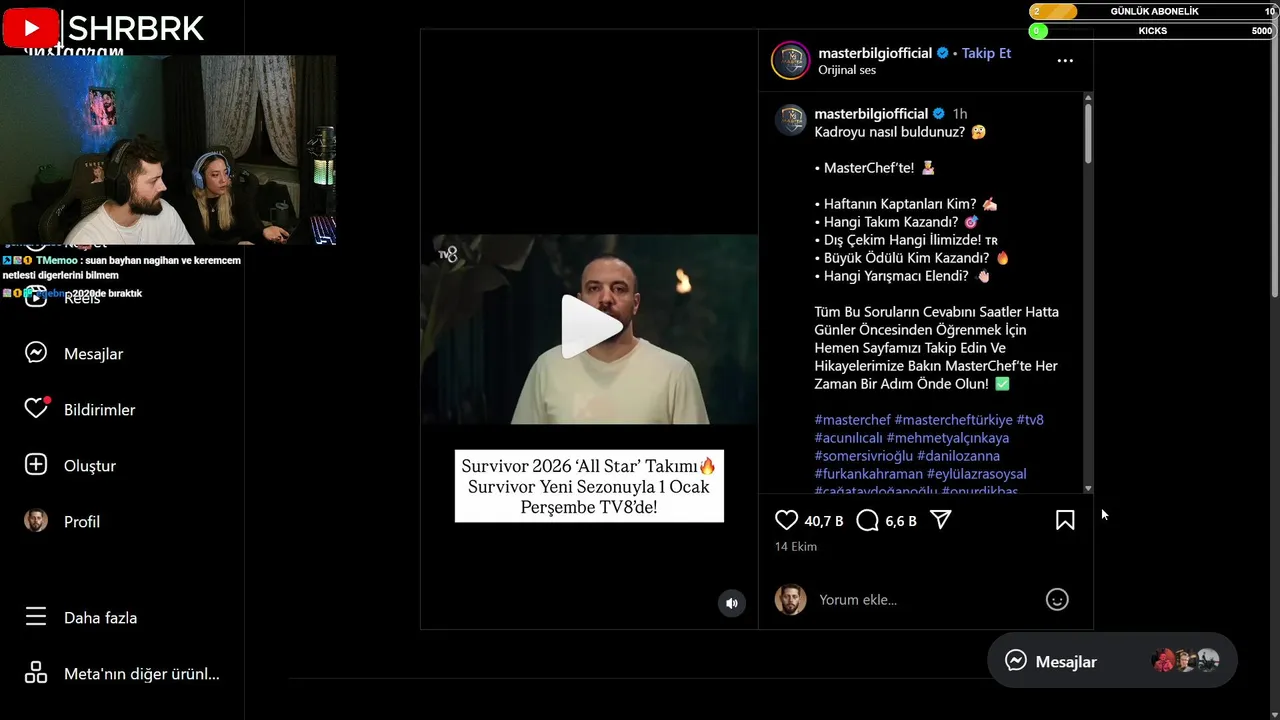Open masterbilgiofficial profile from header
This screenshot has height=720, width=1280.
pyautogui.click(x=875, y=53)
